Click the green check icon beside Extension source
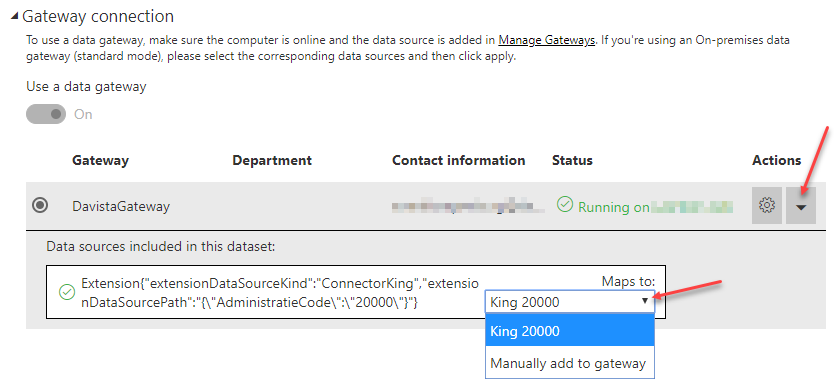This screenshot has height=387, width=834. (x=66, y=292)
